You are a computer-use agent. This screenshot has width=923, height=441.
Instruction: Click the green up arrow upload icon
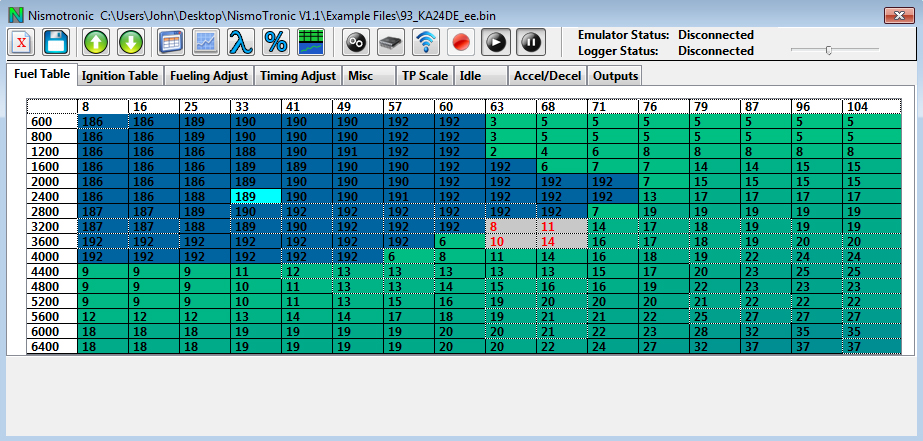pyautogui.click(x=97, y=43)
